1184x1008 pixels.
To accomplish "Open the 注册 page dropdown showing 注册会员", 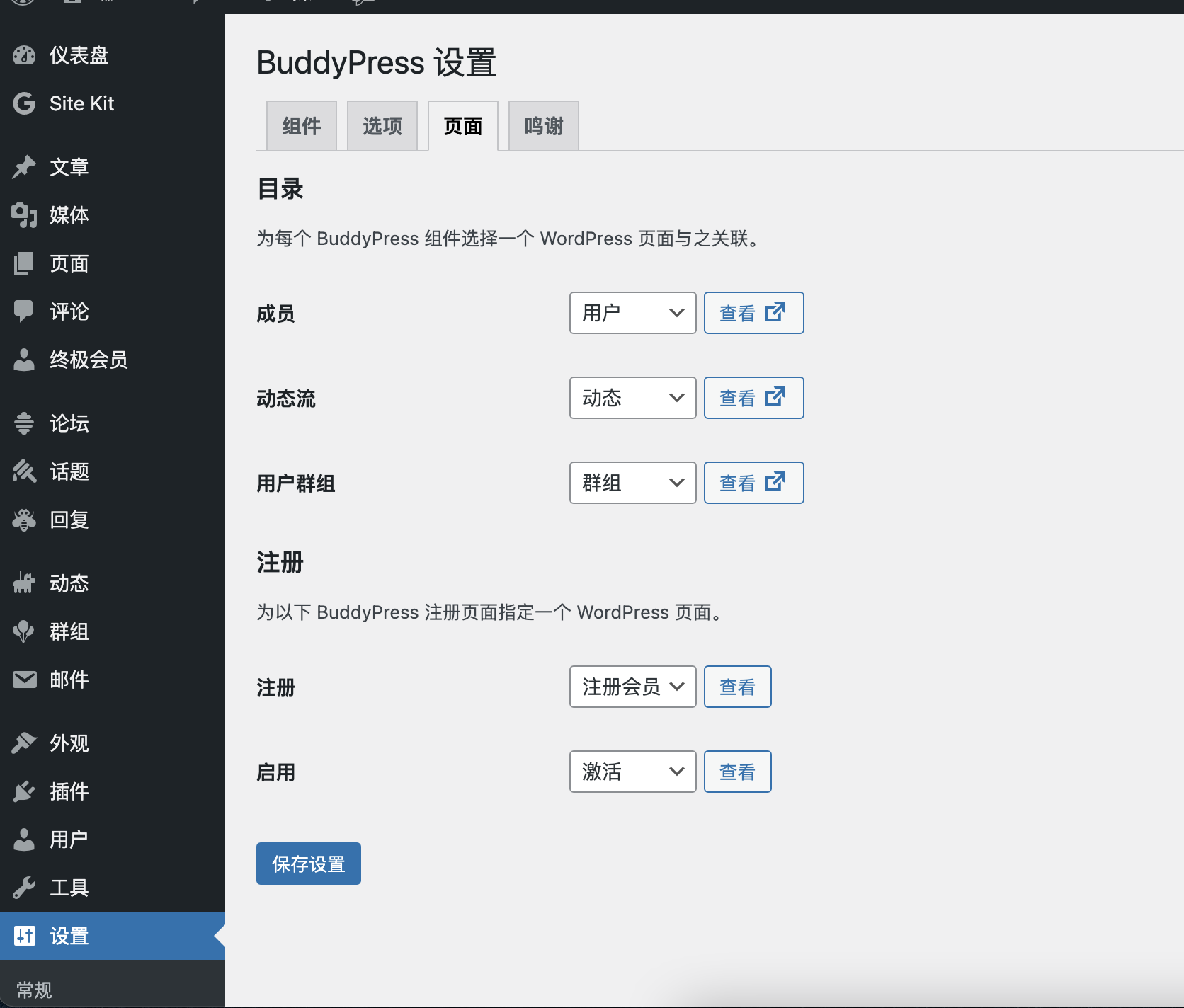I will (633, 687).
